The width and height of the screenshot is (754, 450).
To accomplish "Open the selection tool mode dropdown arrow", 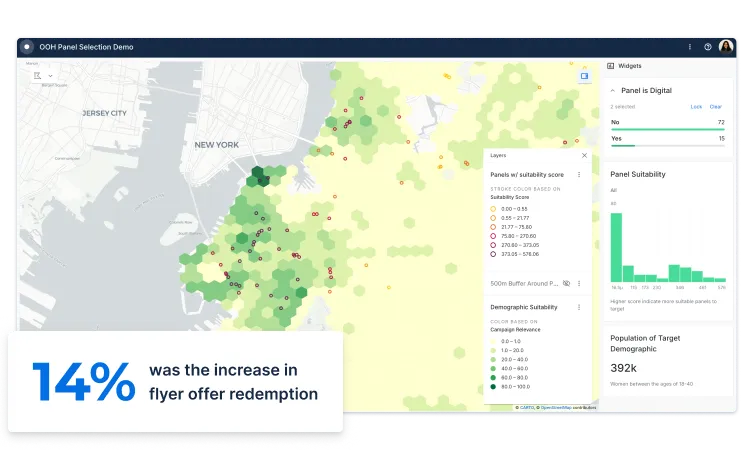I will point(50,75).
